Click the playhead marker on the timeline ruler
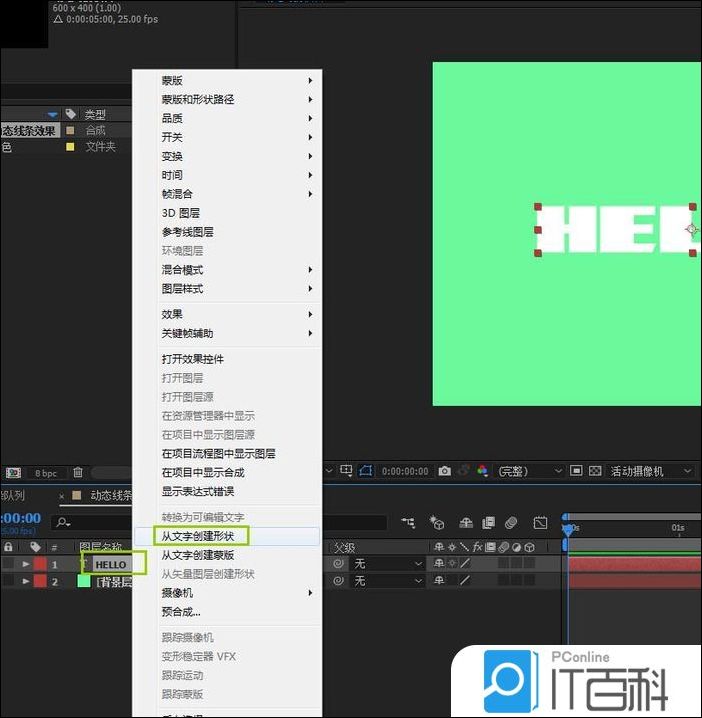702x718 pixels. pos(568,528)
